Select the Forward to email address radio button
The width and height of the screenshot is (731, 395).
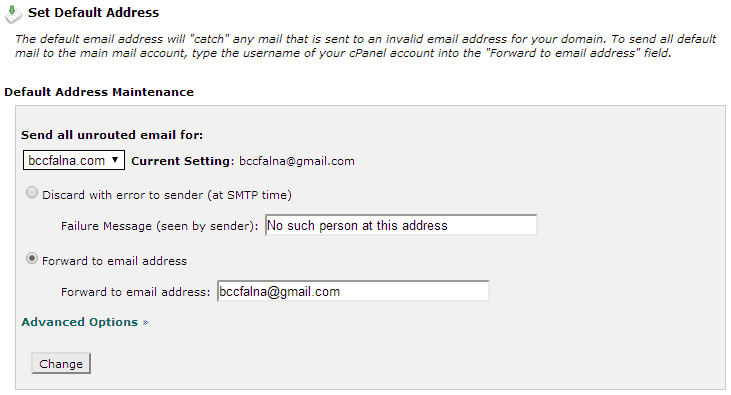[32, 258]
